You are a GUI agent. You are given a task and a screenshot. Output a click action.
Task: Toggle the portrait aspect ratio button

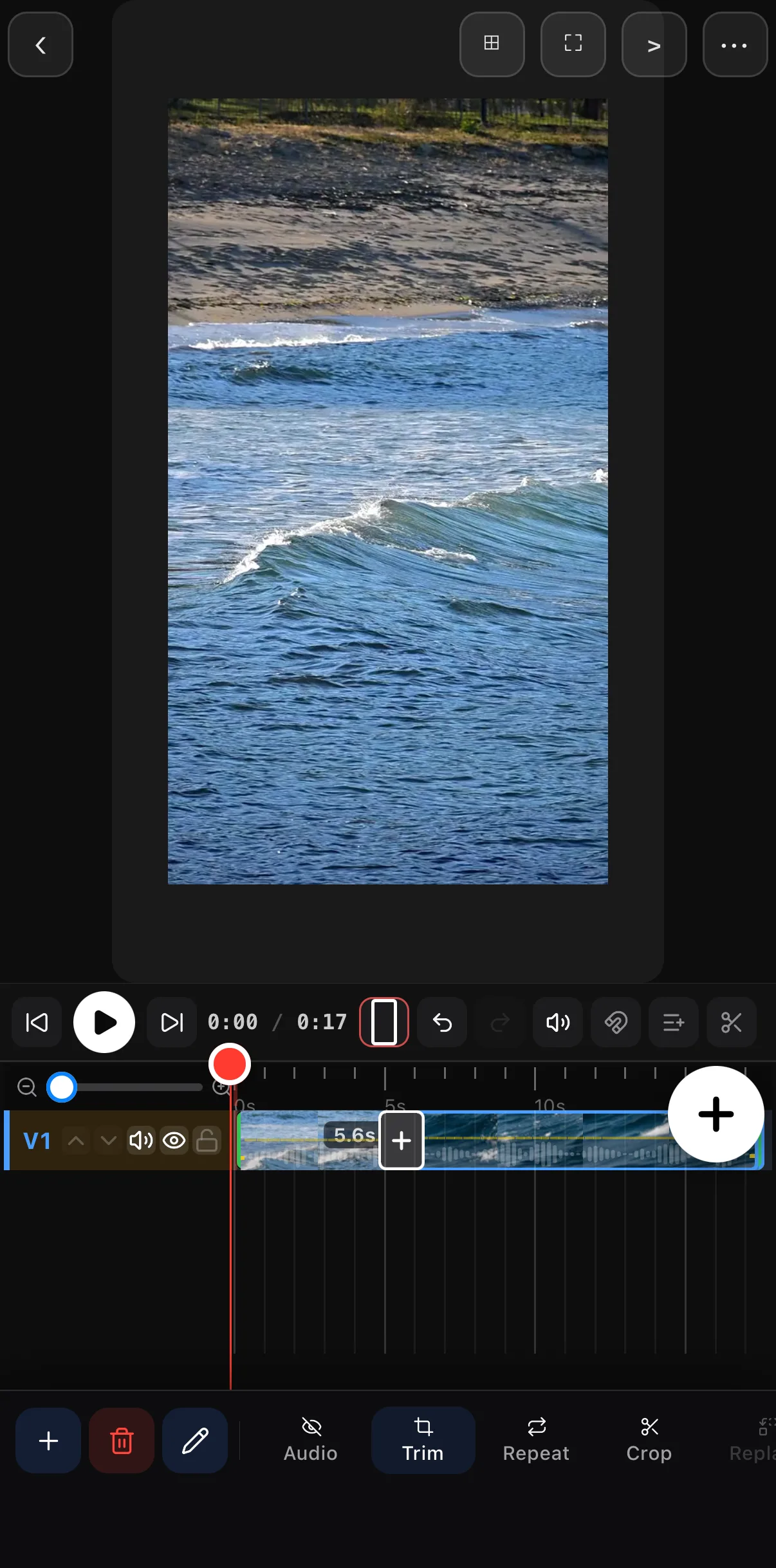[384, 1022]
